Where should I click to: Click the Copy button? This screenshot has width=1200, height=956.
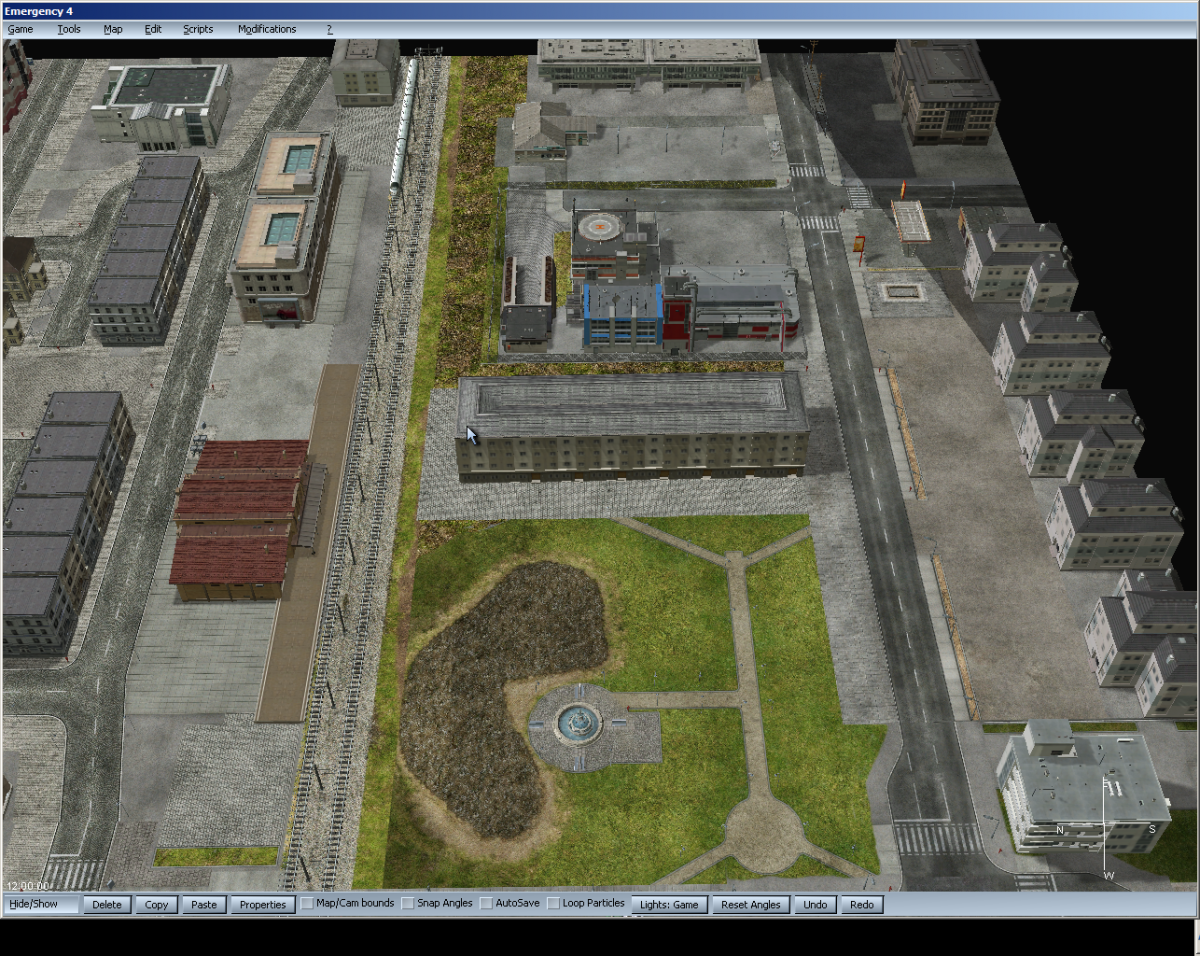tap(156, 904)
